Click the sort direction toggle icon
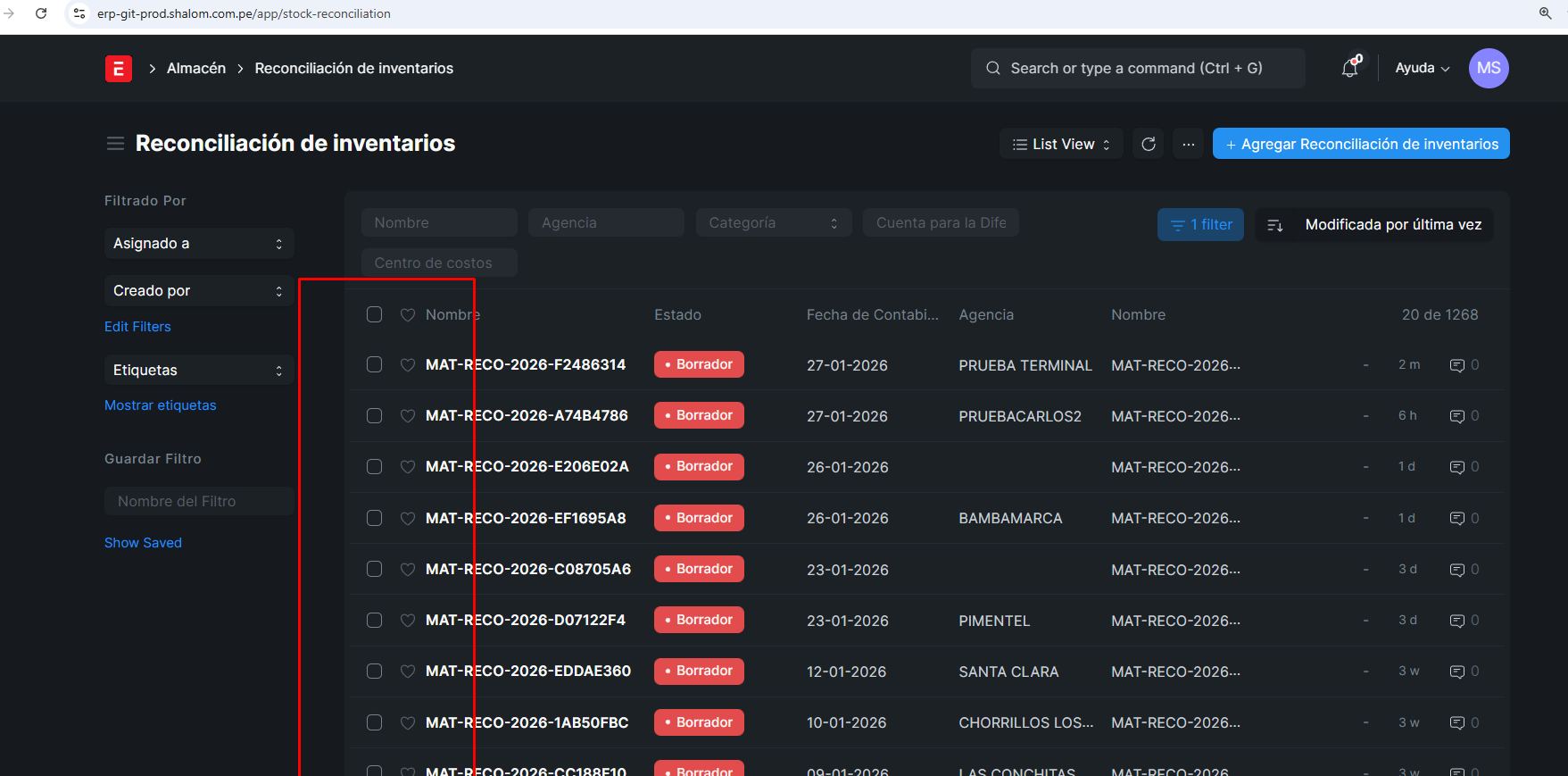The height and width of the screenshot is (776, 1568). click(x=1274, y=225)
